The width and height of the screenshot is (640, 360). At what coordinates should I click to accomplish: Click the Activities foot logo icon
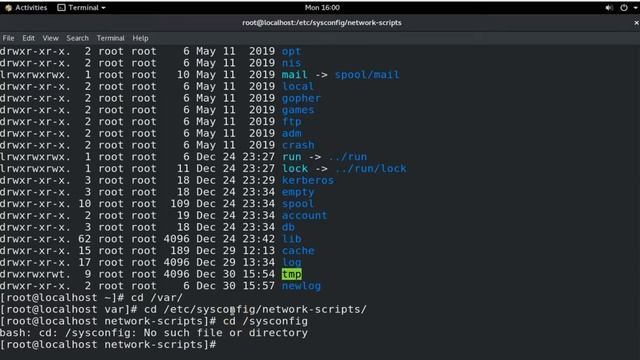pyautogui.click(x=9, y=8)
